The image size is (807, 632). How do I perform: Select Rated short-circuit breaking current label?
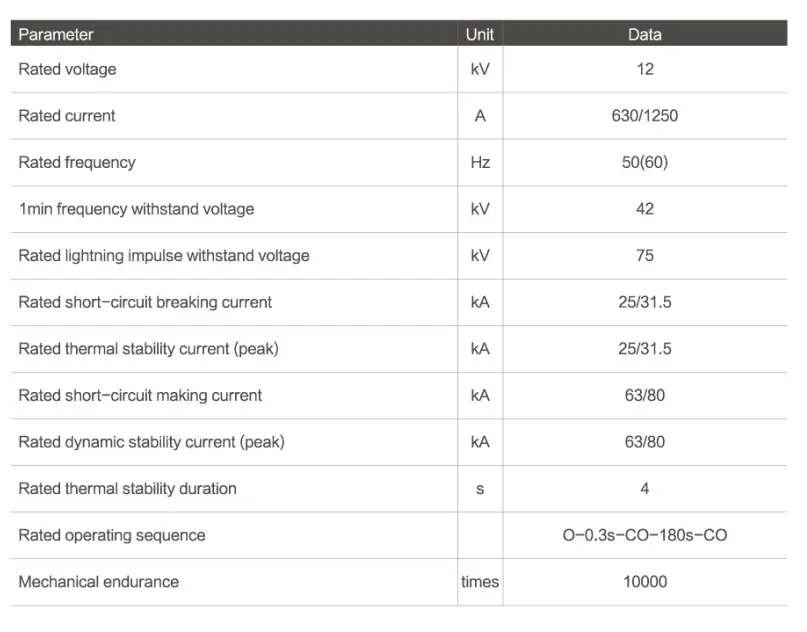click(145, 302)
